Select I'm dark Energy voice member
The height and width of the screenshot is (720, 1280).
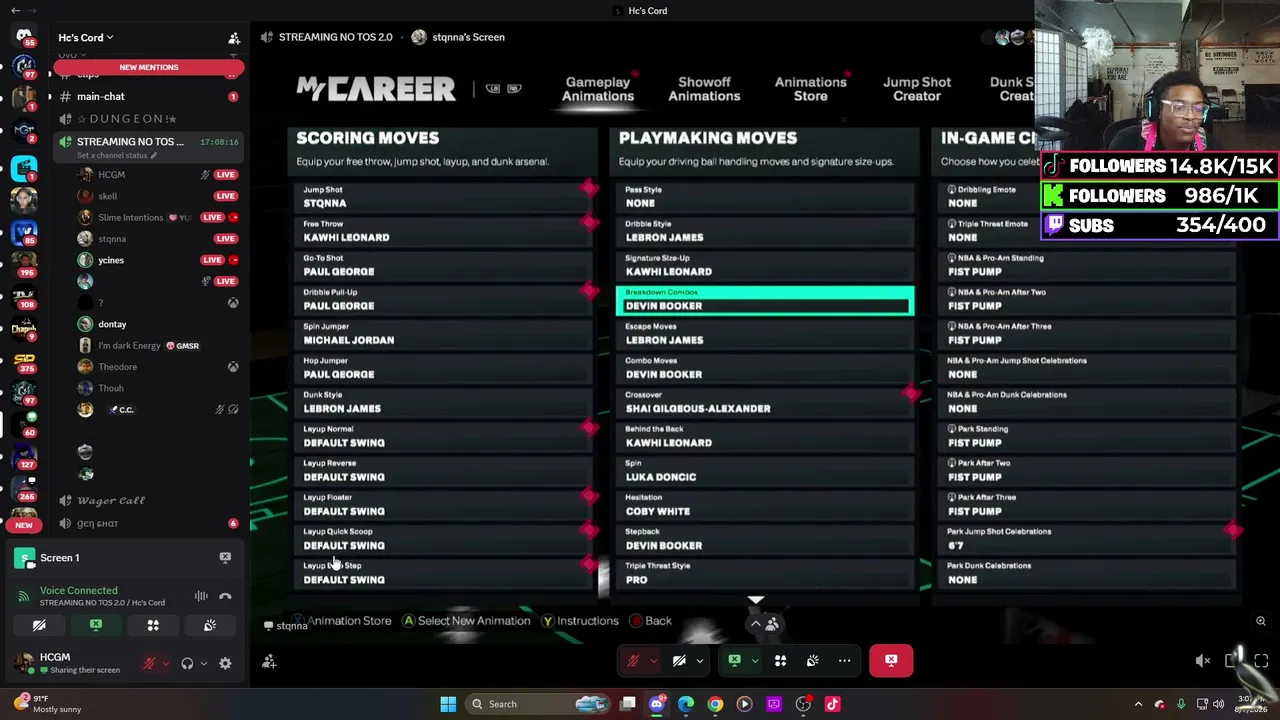pos(129,346)
